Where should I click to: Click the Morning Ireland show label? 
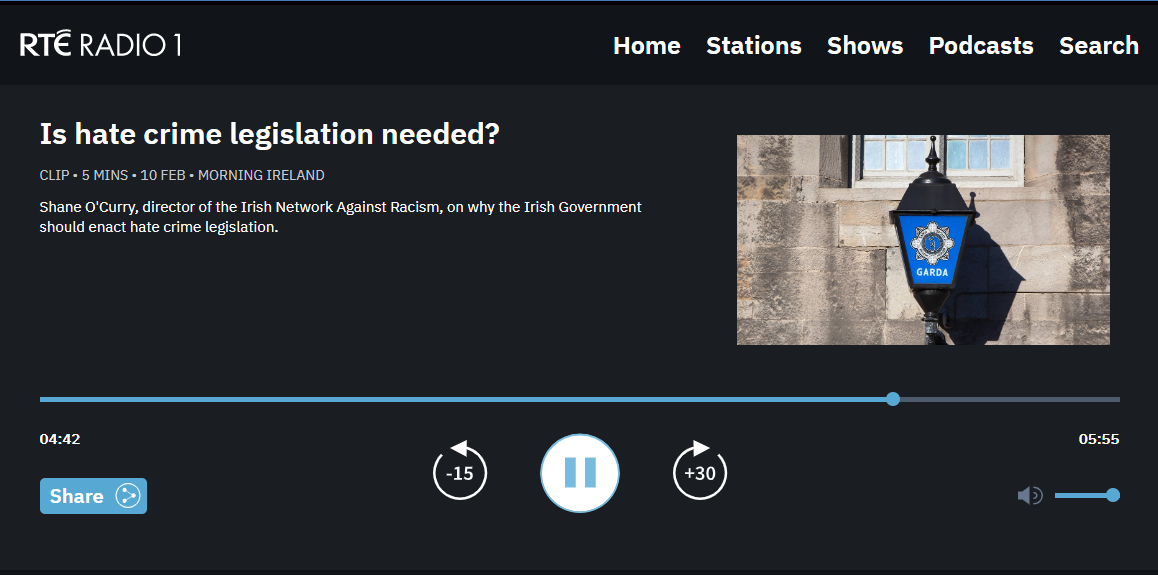(x=261, y=176)
